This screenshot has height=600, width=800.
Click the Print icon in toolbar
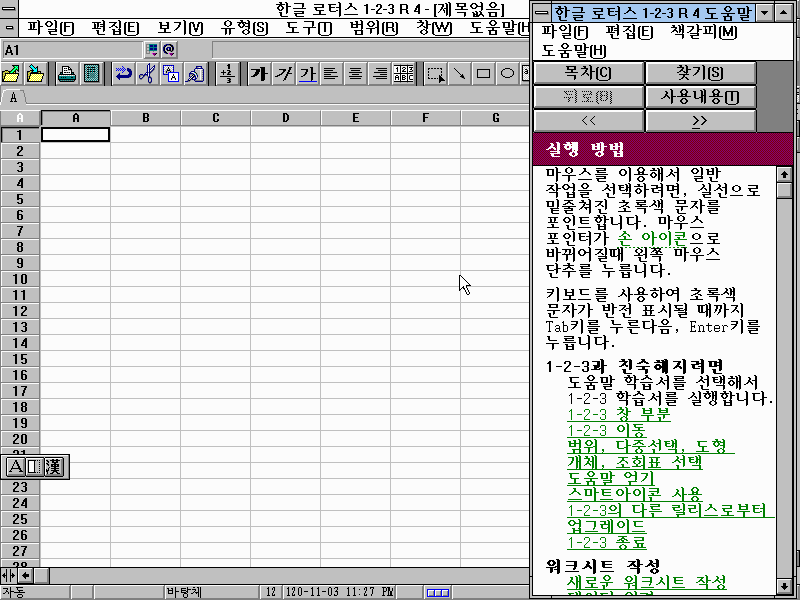67,74
